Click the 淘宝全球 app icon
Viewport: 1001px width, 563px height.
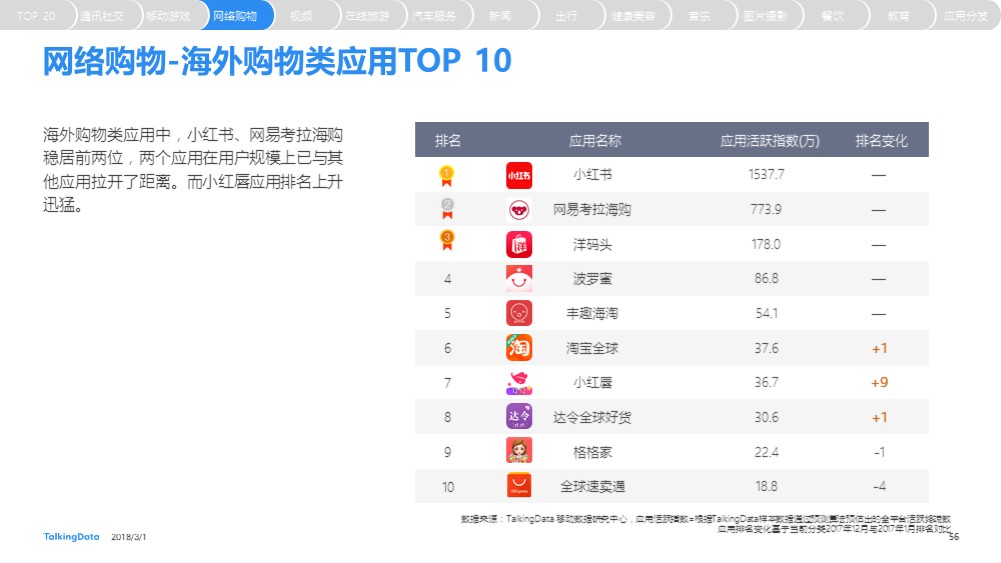pos(519,348)
